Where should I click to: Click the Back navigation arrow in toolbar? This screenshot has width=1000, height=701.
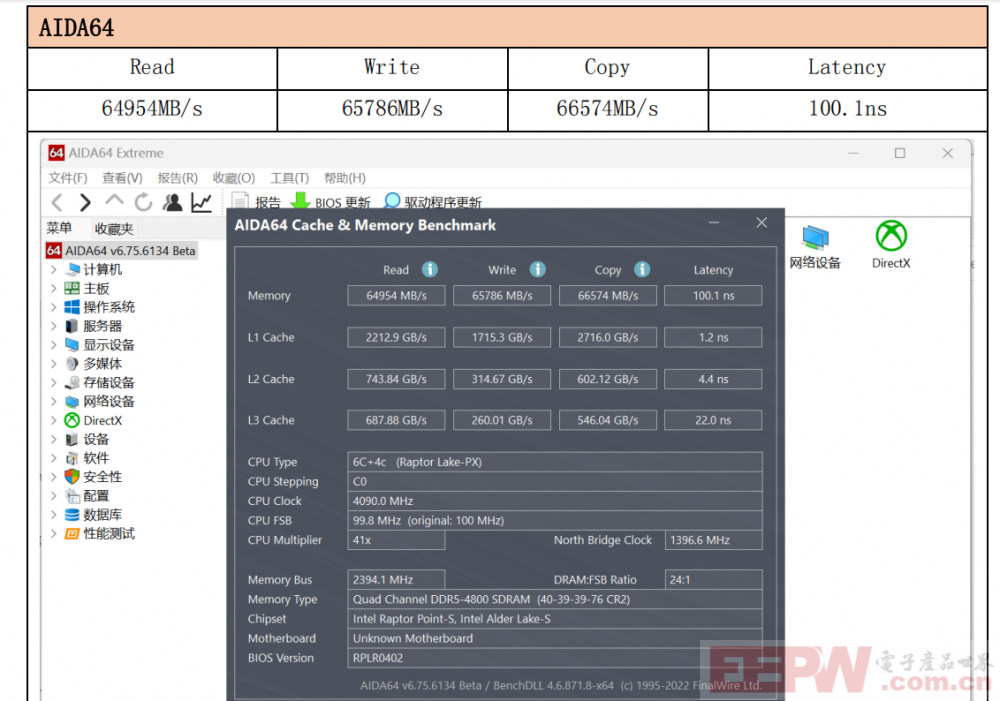57,203
